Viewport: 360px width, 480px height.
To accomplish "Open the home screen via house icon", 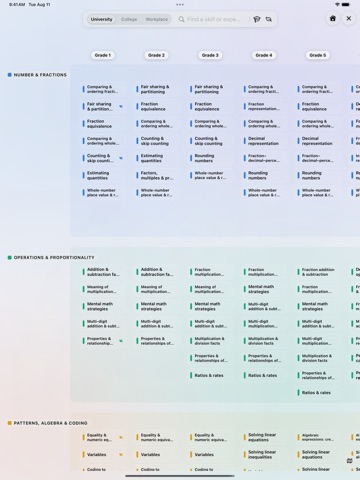I will (x=333, y=18).
